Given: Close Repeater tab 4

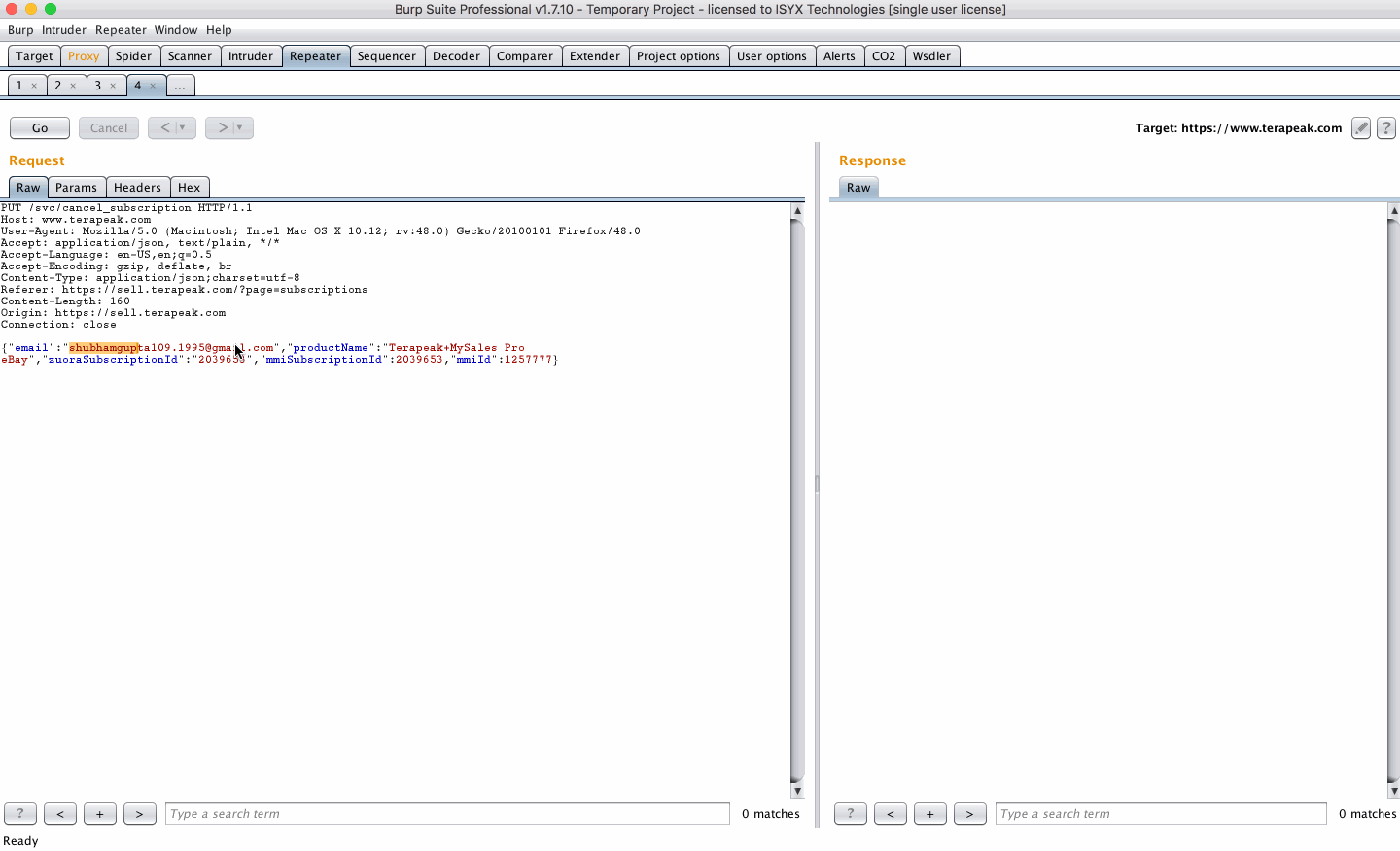Looking at the screenshot, I should coord(153,86).
